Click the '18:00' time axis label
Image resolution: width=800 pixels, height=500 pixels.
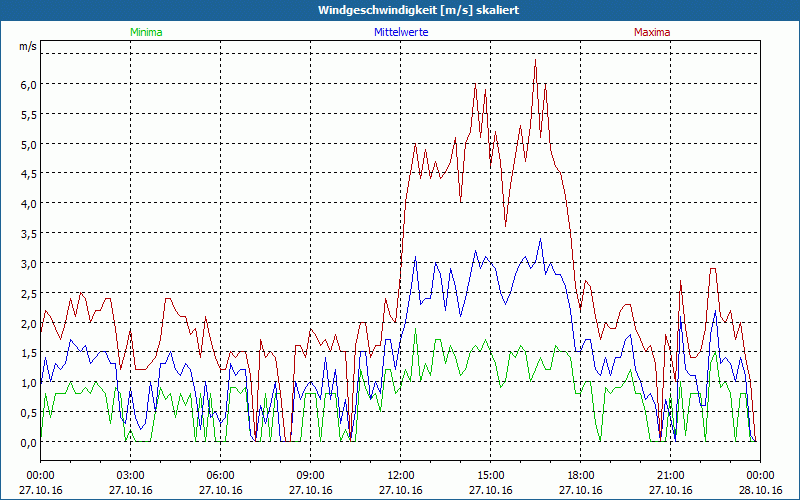[581, 476]
